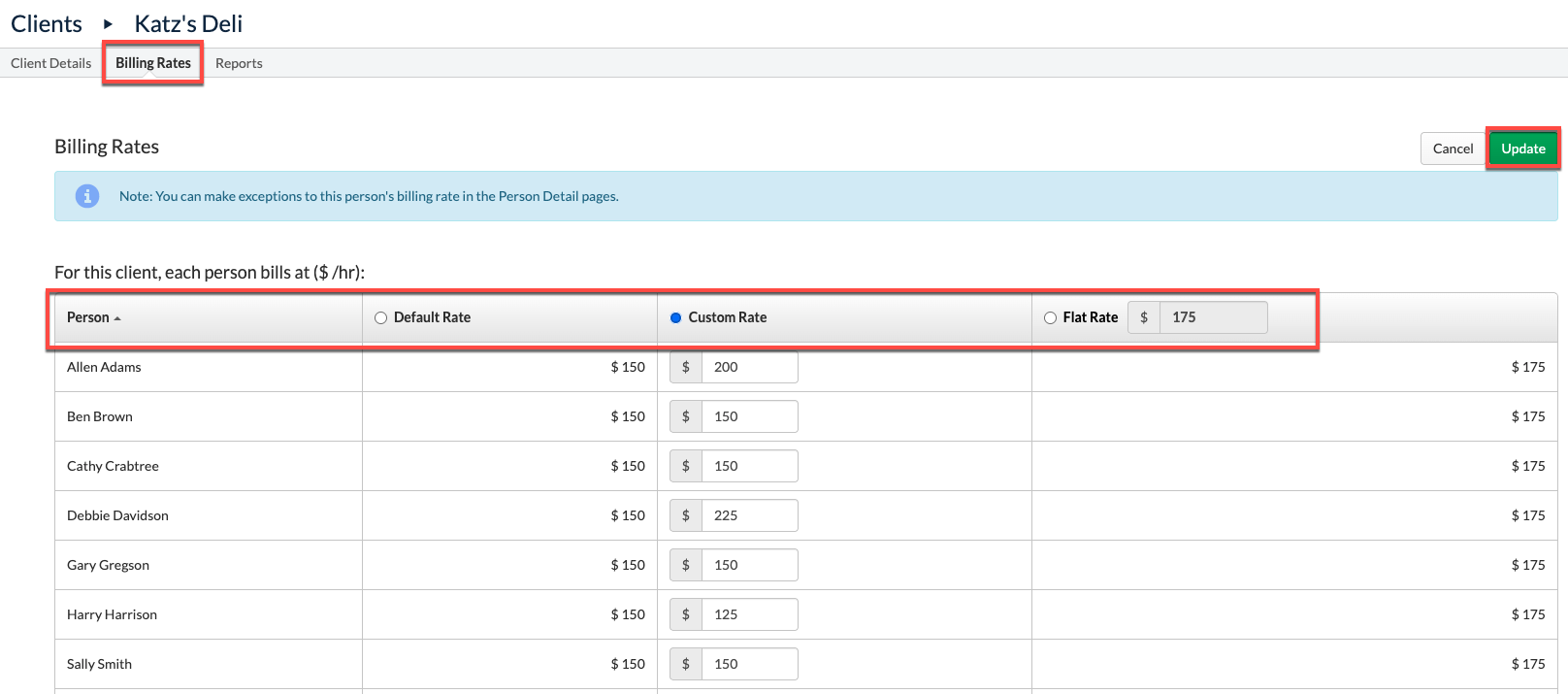Click Allen Adams flat rate $ 175
Viewport: 1568px width, 694px height.
(x=1528, y=367)
